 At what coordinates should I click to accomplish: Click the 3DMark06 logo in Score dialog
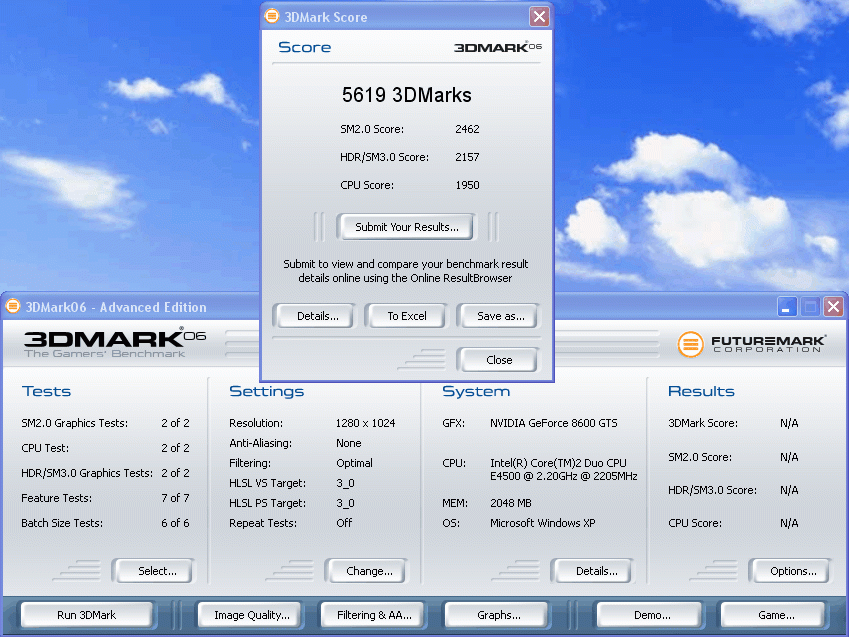pos(498,47)
